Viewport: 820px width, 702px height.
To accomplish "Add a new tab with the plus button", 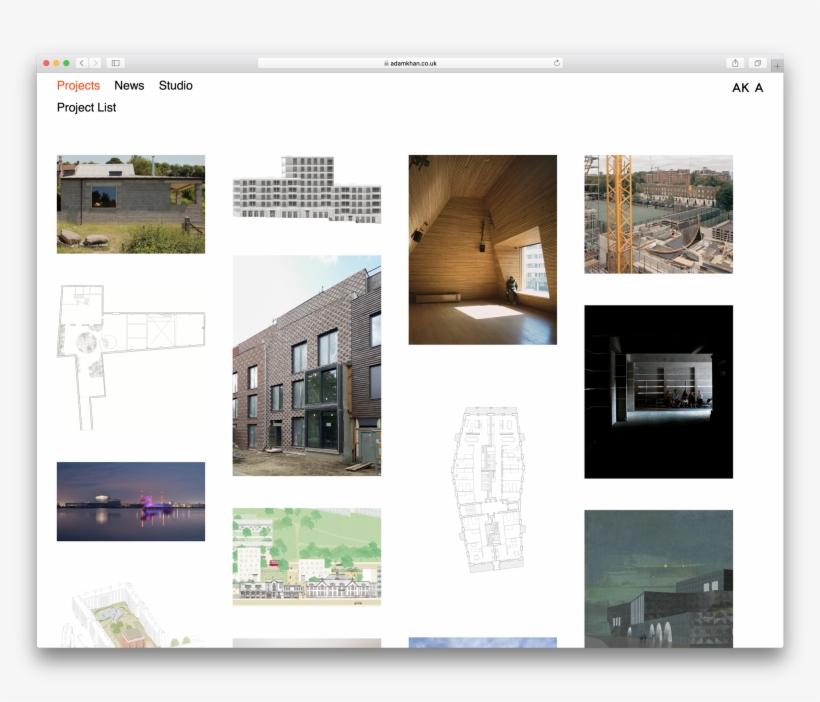I will 777,65.
